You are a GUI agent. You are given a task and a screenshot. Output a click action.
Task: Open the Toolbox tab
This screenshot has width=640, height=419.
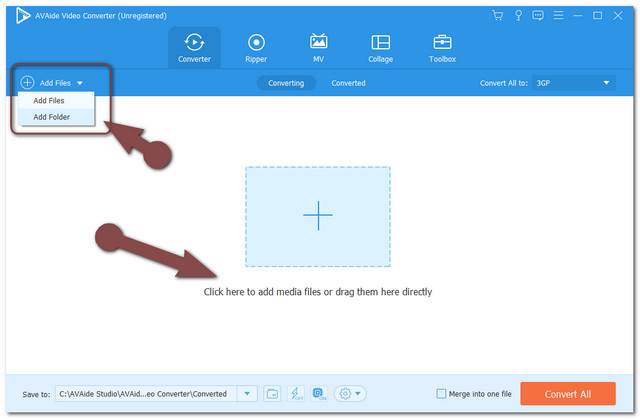tap(442, 48)
